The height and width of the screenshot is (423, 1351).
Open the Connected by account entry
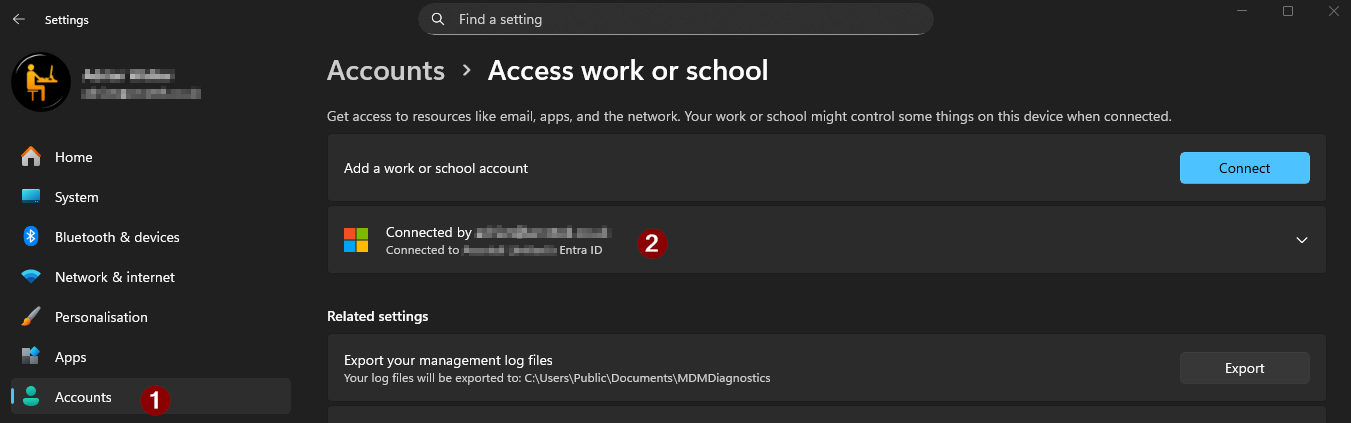pos(500,240)
